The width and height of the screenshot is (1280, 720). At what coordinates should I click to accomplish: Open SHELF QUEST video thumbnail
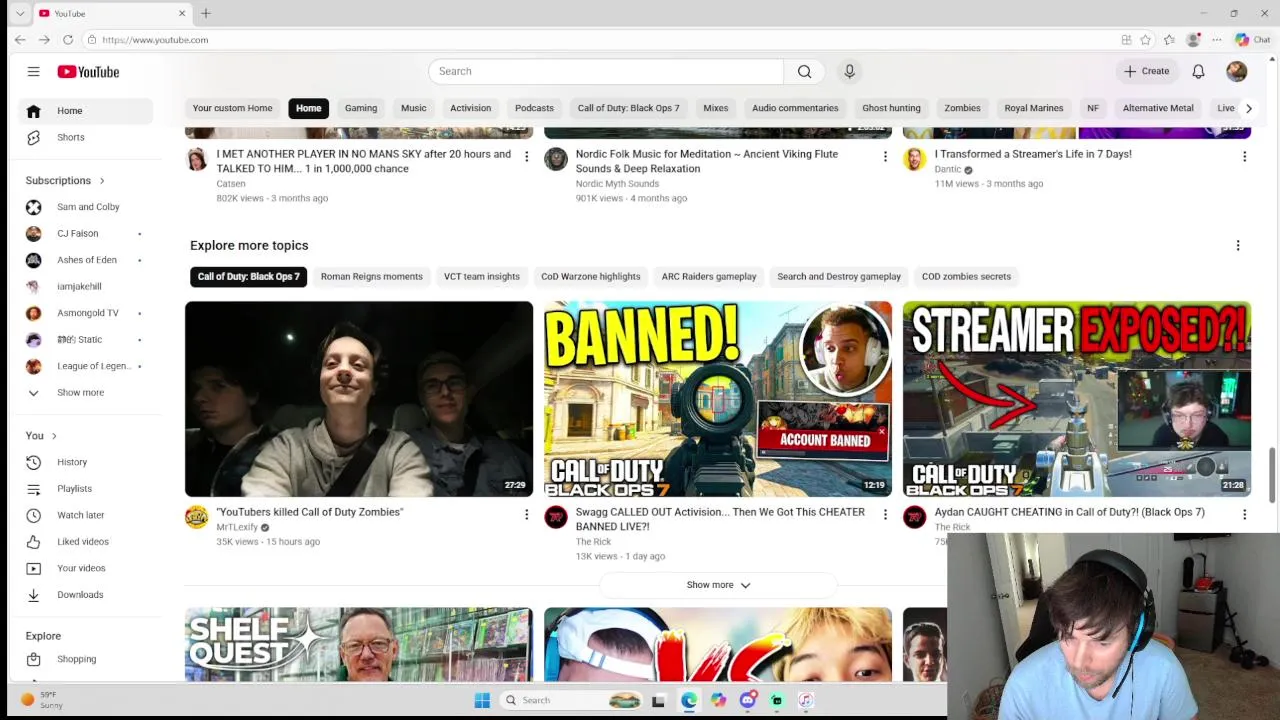pos(358,644)
